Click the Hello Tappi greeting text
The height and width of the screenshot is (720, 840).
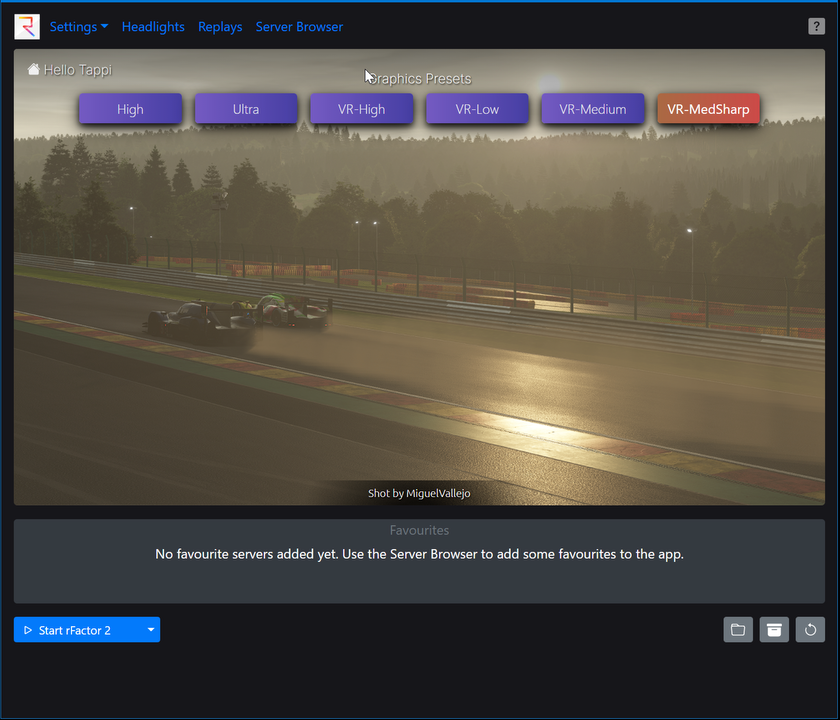pyautogui.click(x=78, y=70)
